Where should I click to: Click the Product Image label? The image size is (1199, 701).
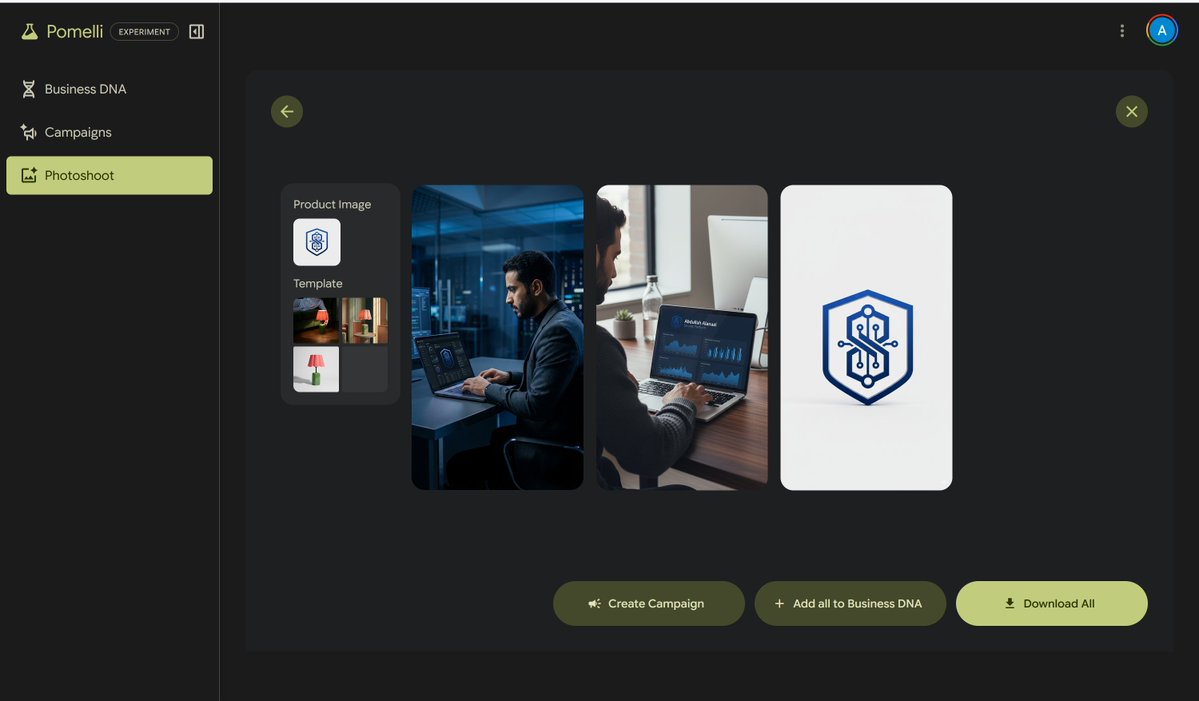click(332, 204)
